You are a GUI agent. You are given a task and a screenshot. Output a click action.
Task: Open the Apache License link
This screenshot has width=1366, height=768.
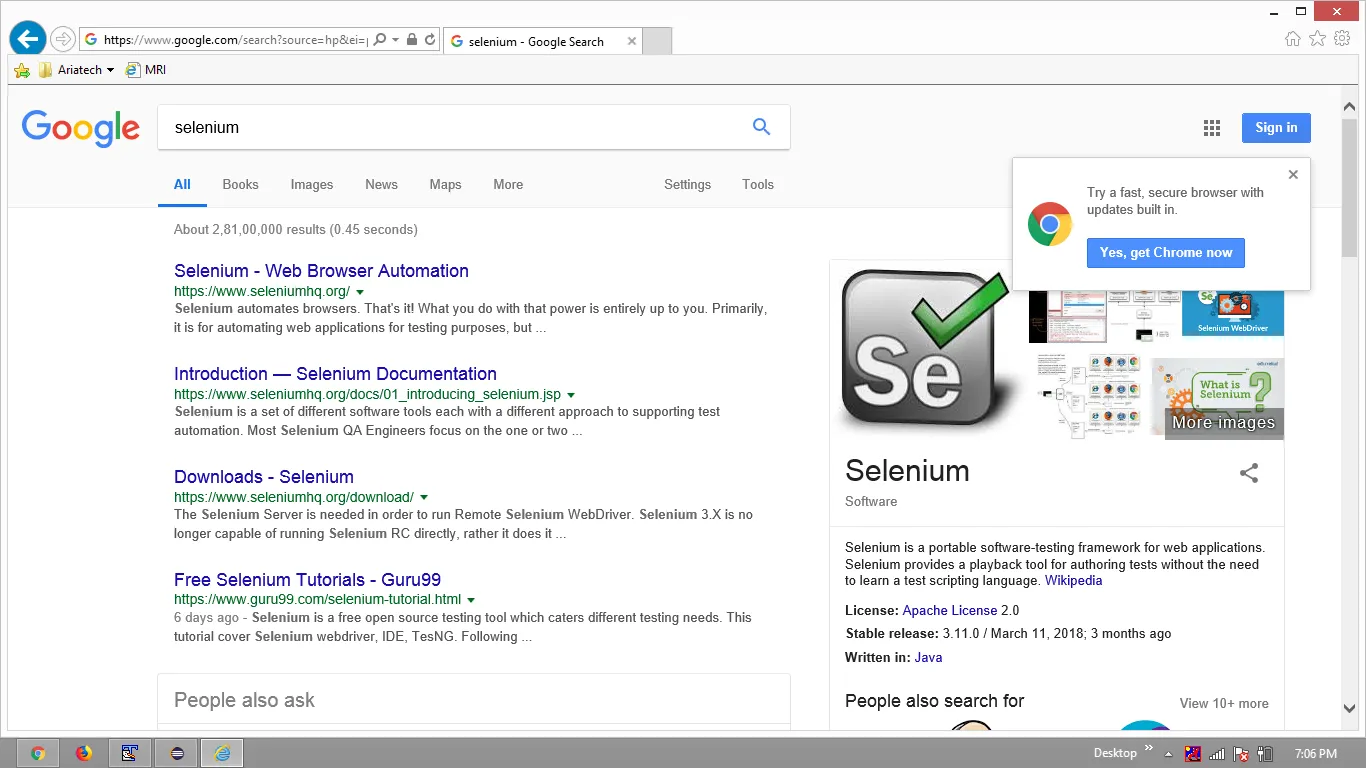[x=950, y=611]
